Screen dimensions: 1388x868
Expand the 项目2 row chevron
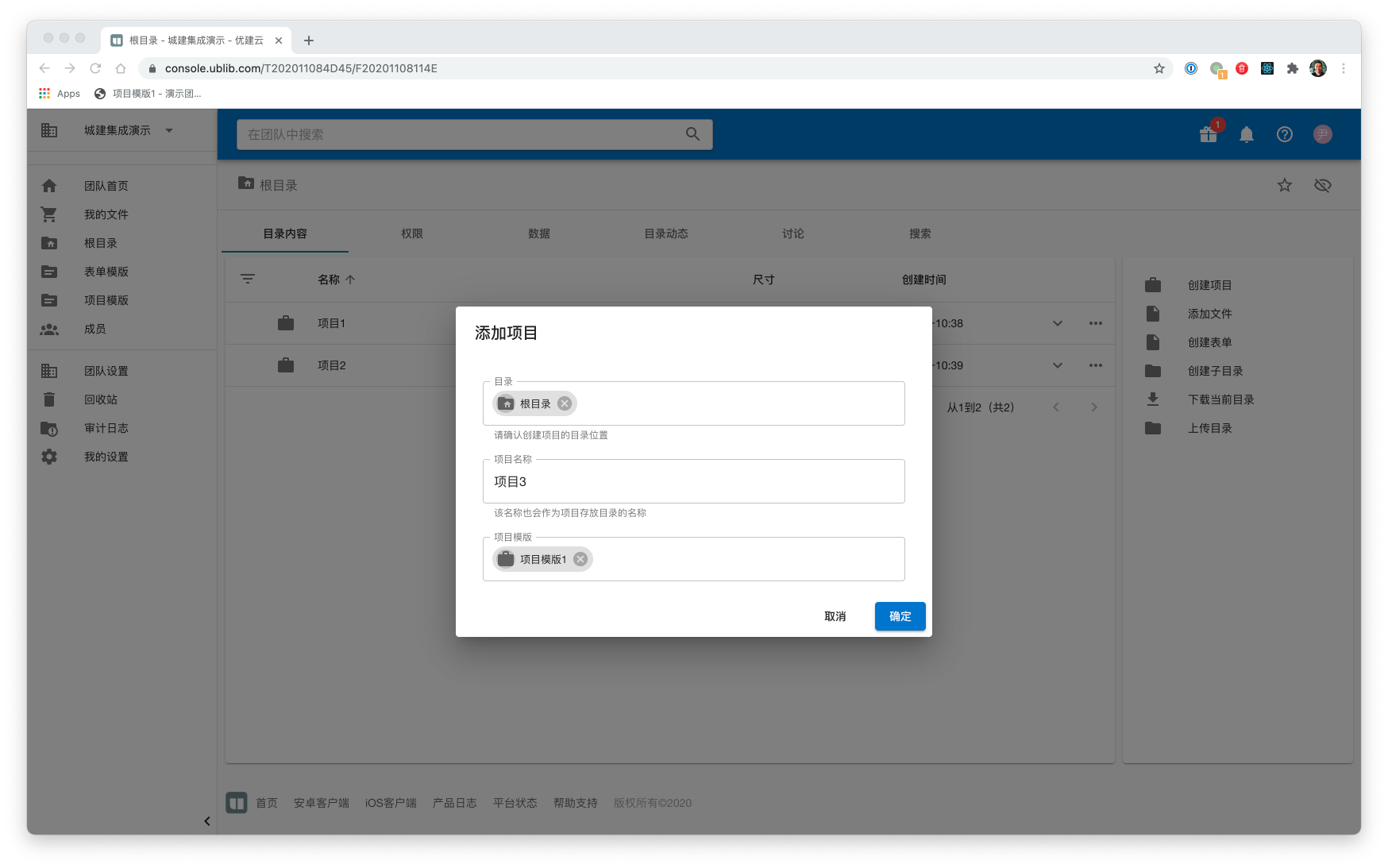pos(1058,365)
